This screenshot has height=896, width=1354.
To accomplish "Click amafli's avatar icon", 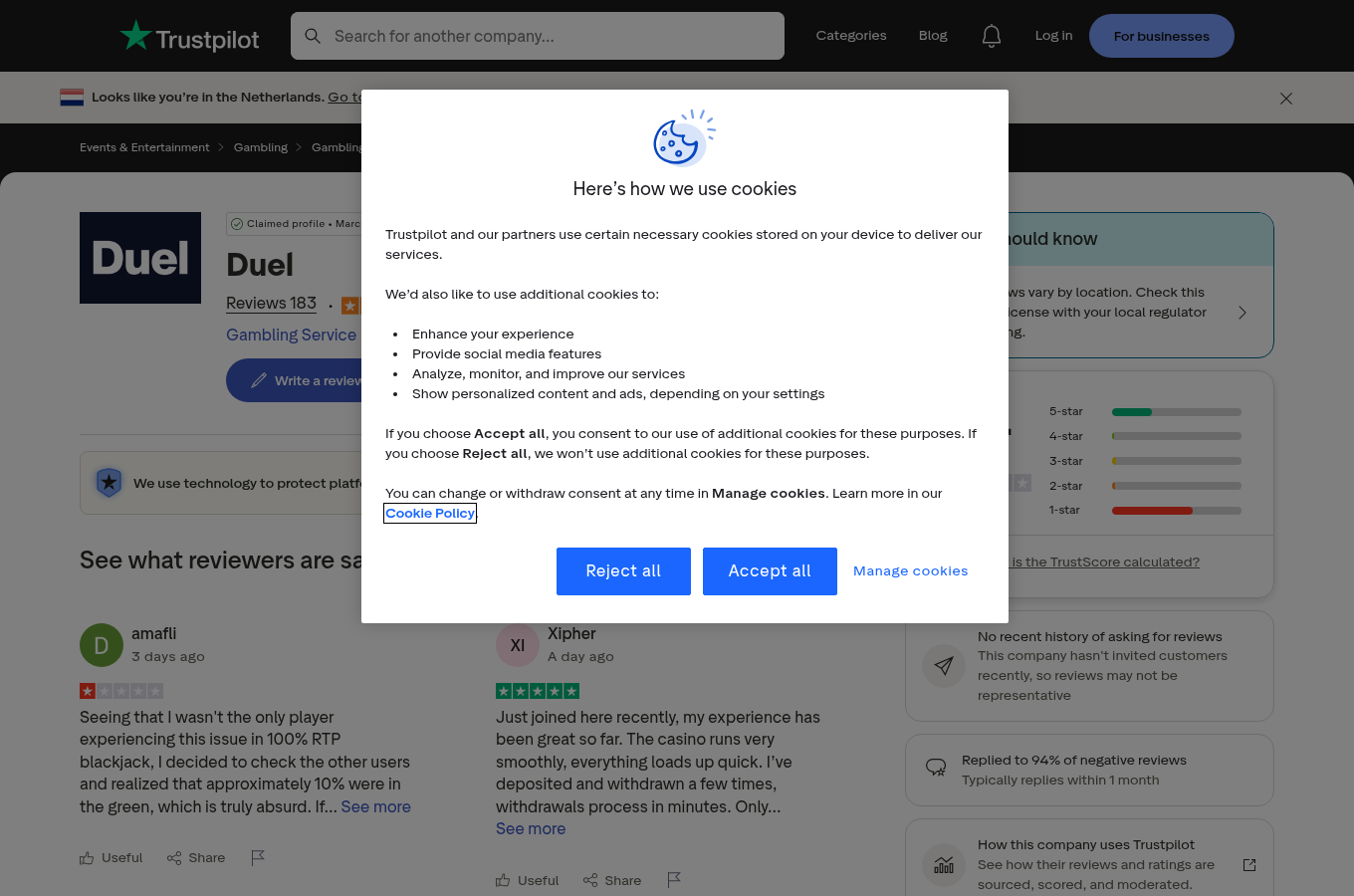I will pos(101,645).
